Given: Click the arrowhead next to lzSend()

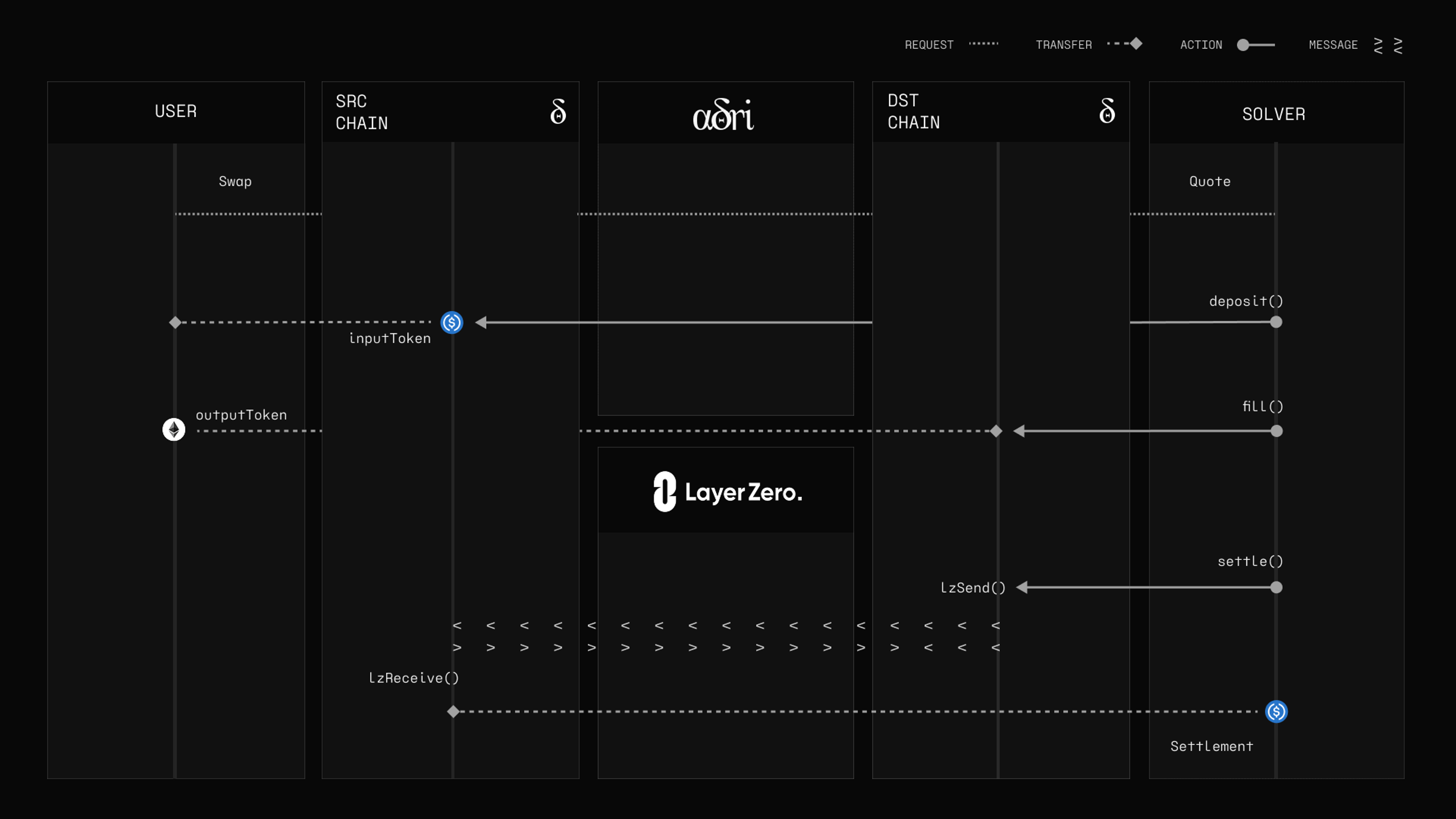Looking at the screenshot, I should coord(1022,587).
